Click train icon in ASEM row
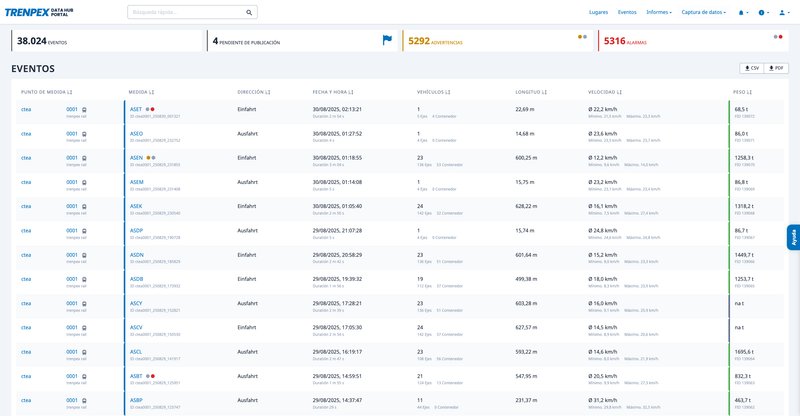 [84, 182]
